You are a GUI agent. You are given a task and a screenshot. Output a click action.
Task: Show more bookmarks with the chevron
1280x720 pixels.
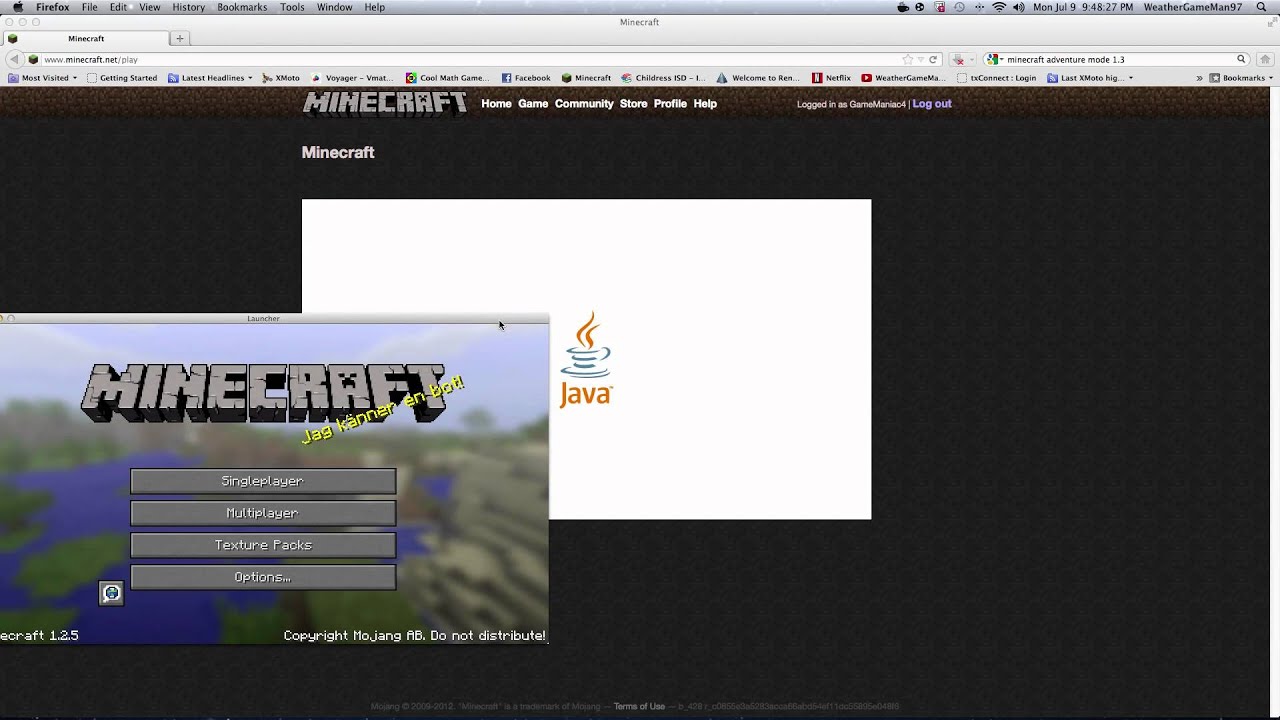point(1199,77)
